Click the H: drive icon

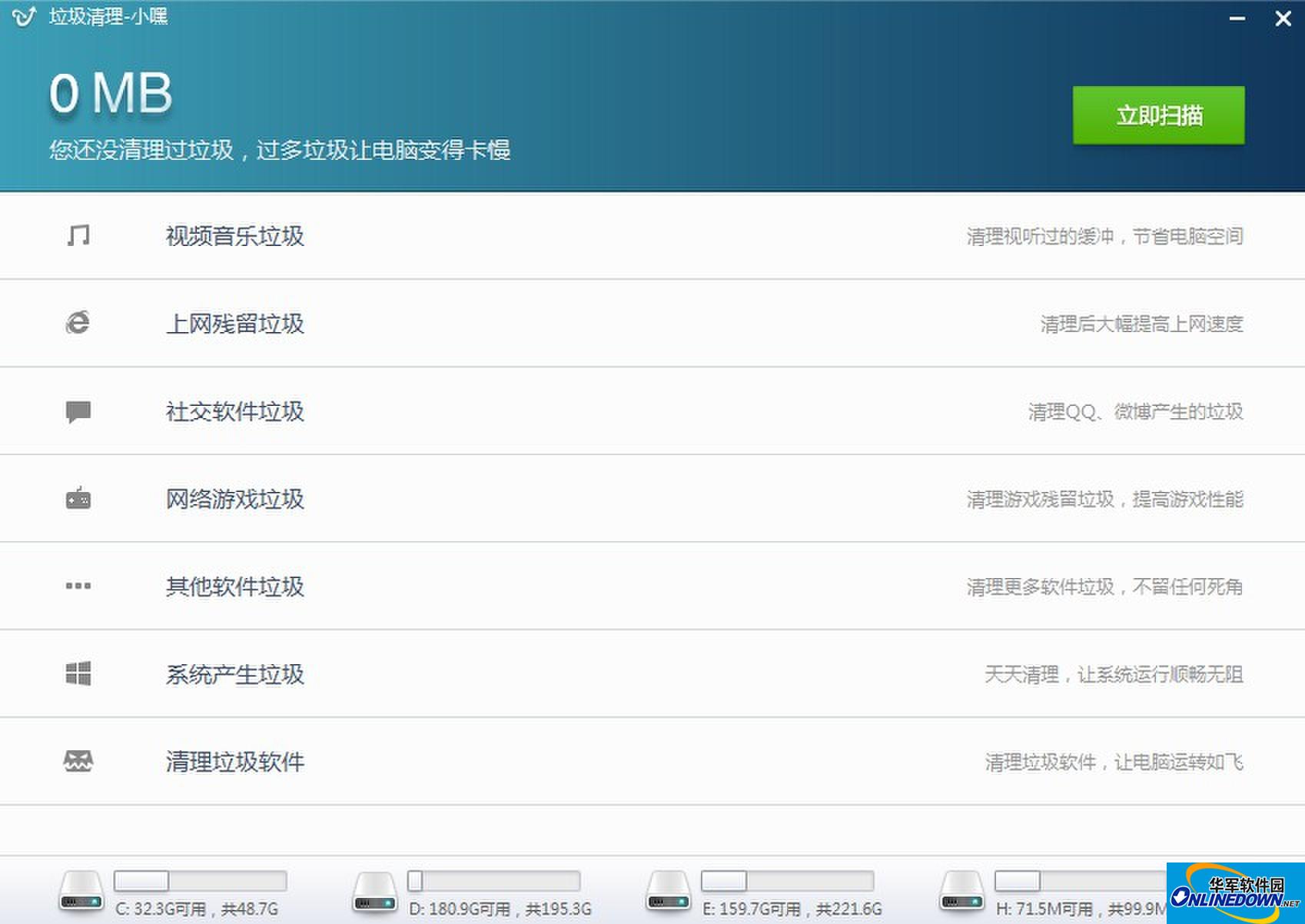click(x=962, y=892)
